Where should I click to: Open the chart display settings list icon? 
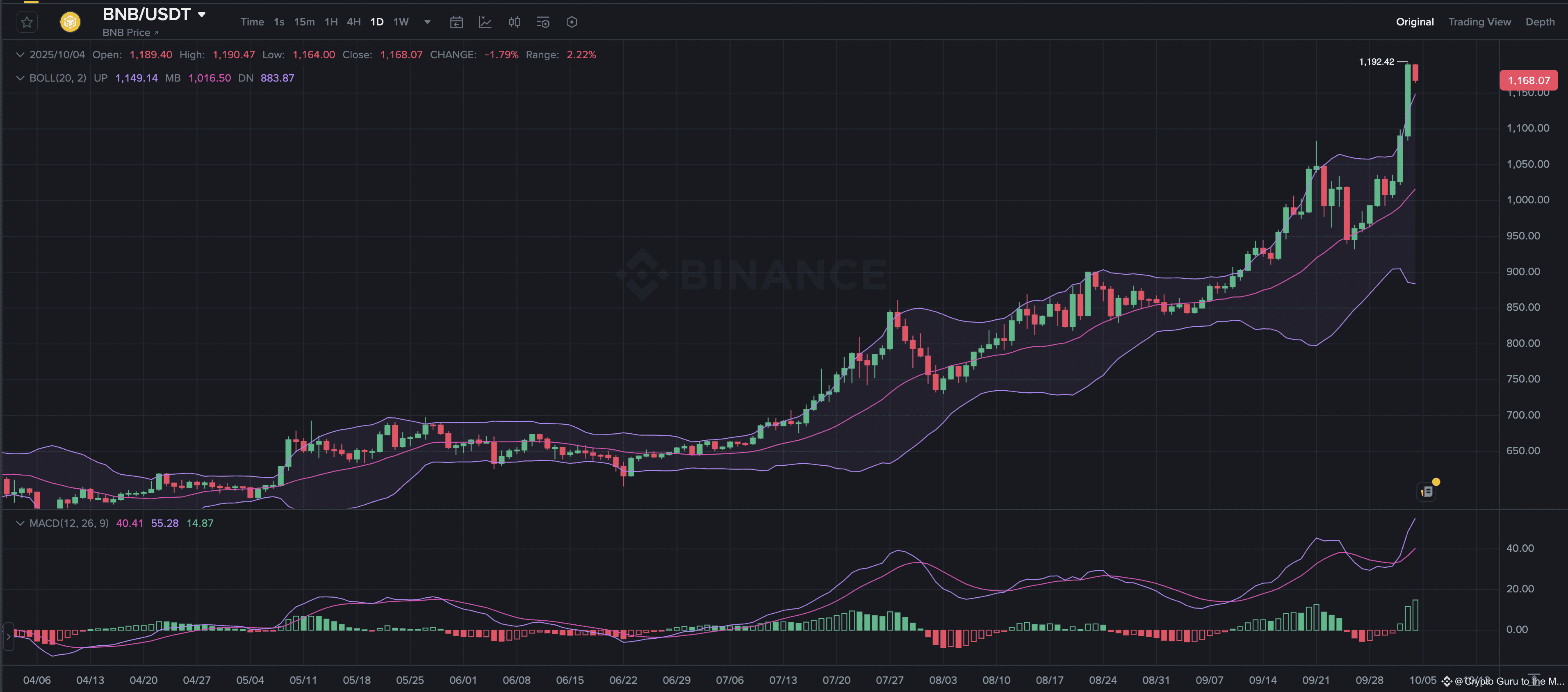coord(543,23)
